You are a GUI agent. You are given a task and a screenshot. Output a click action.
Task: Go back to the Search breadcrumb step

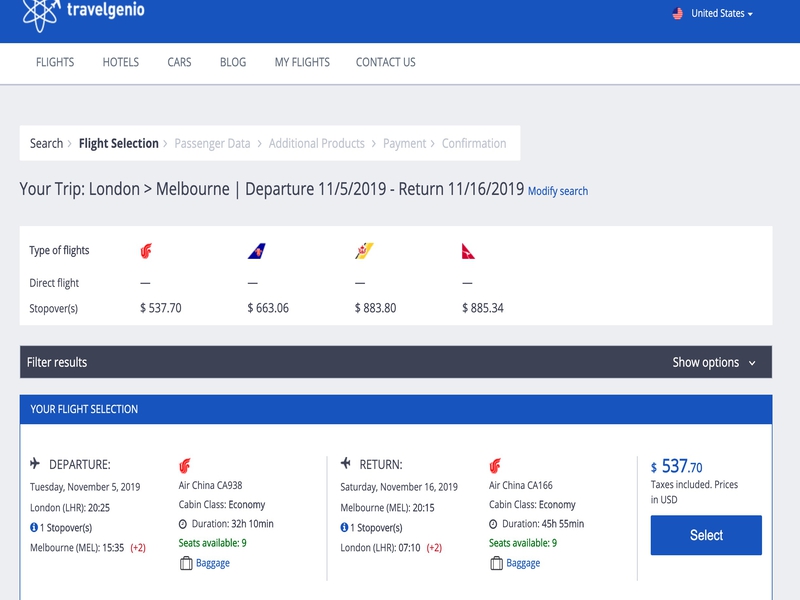coord(46,143)
